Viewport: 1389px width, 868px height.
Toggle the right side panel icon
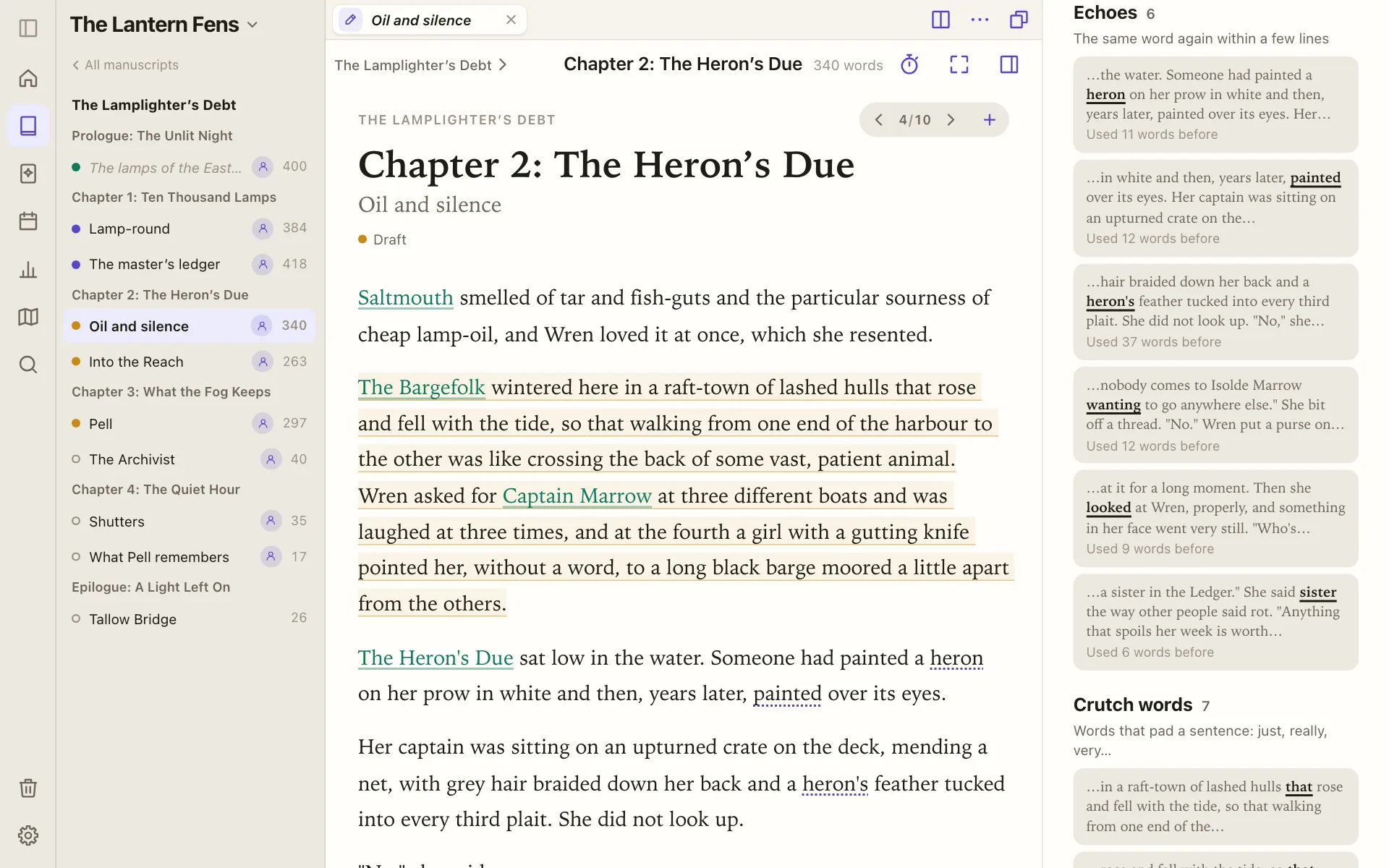pos(1009,64)
